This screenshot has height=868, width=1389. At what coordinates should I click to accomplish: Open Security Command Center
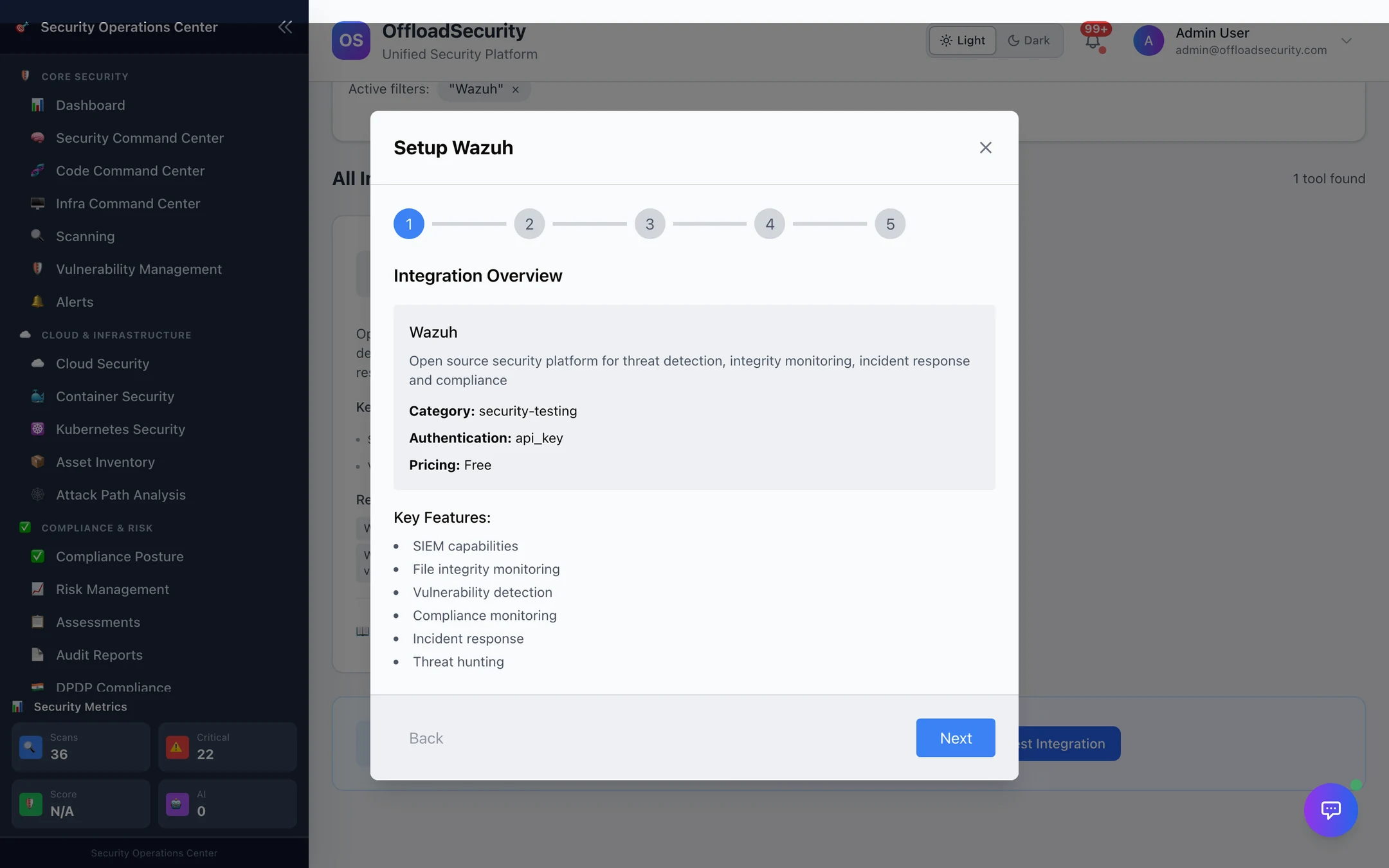140,138
